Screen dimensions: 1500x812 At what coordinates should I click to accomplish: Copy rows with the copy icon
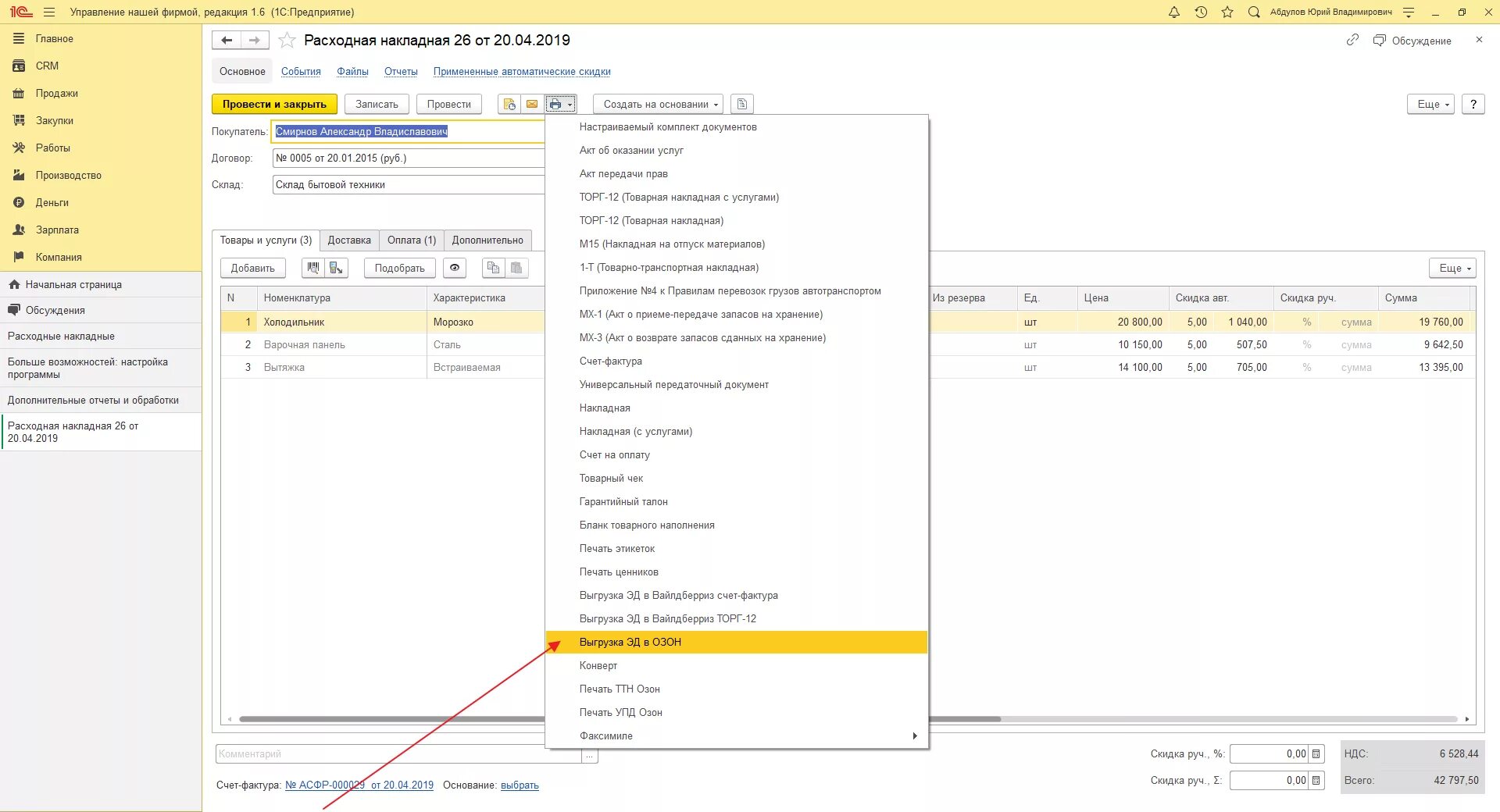[x=493, y=268]
